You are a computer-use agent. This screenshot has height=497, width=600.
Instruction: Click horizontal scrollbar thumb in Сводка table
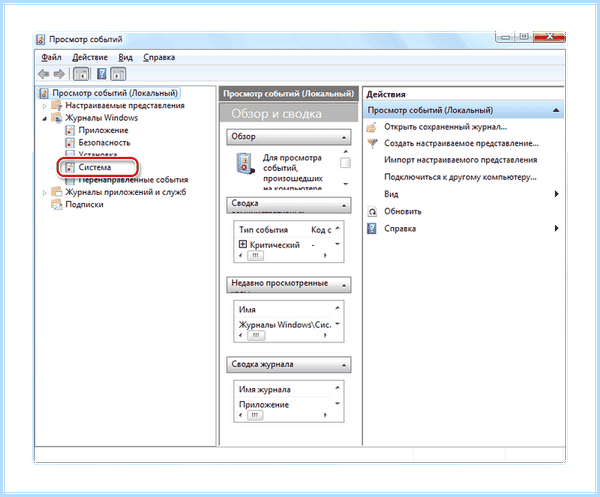pyautogui.click(x=255, y=256)
